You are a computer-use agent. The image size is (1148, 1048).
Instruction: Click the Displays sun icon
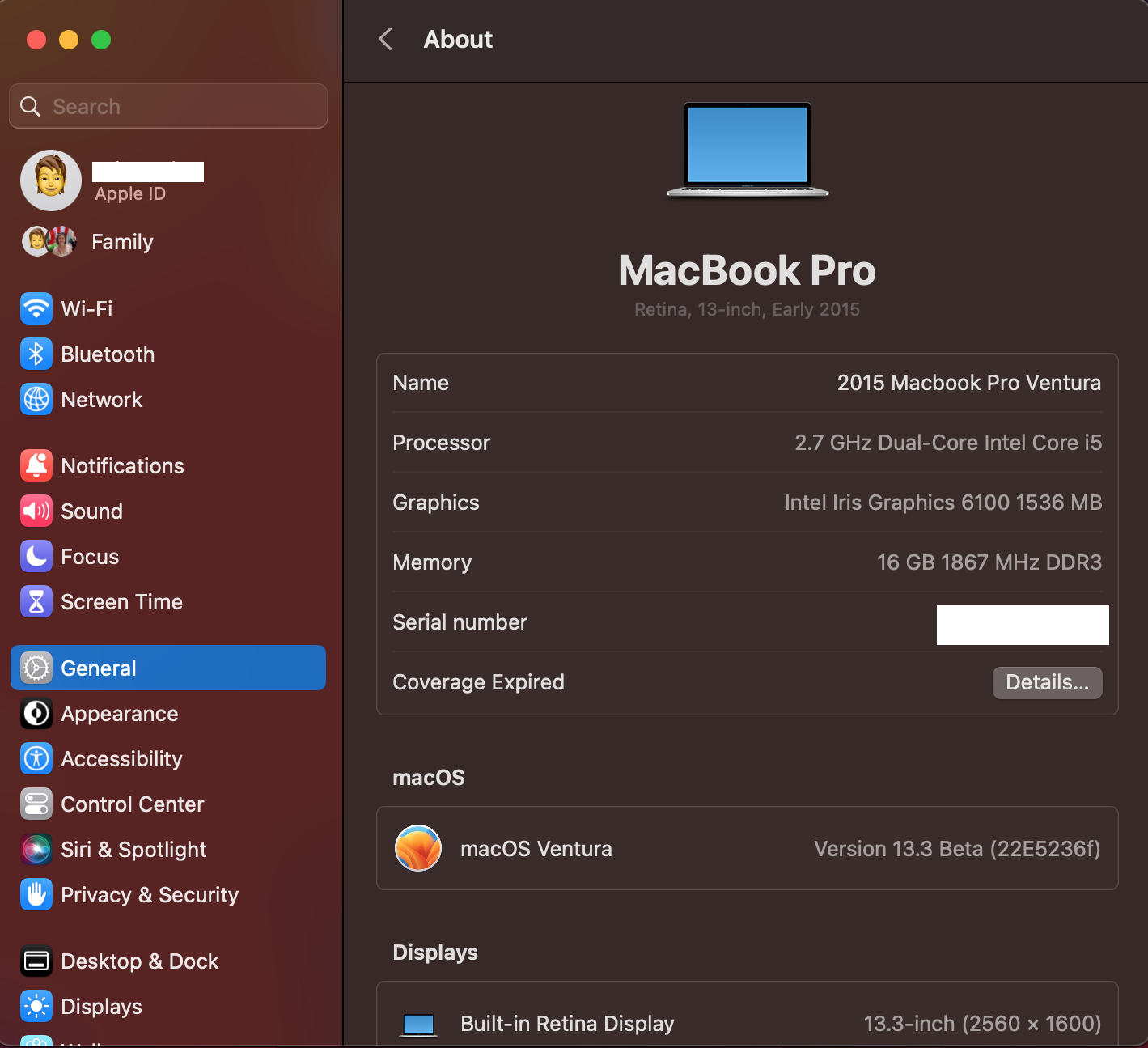36,1006
